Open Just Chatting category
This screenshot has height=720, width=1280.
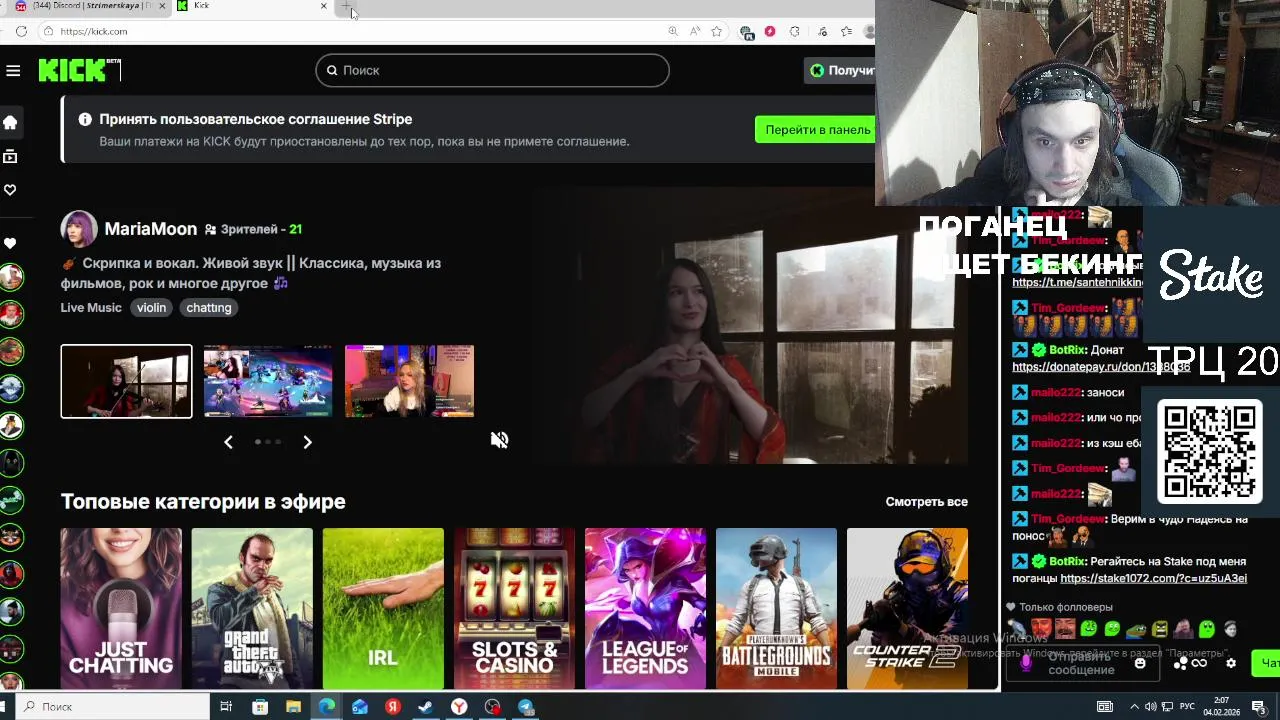pyautogui.click(x=121, y=608)
